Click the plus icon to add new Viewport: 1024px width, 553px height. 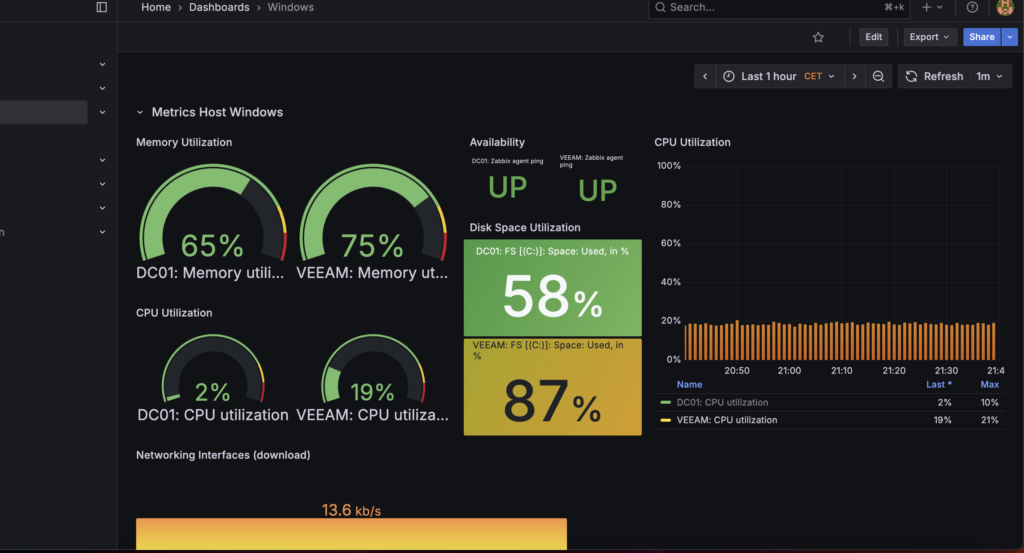click(x=931, y=7)
